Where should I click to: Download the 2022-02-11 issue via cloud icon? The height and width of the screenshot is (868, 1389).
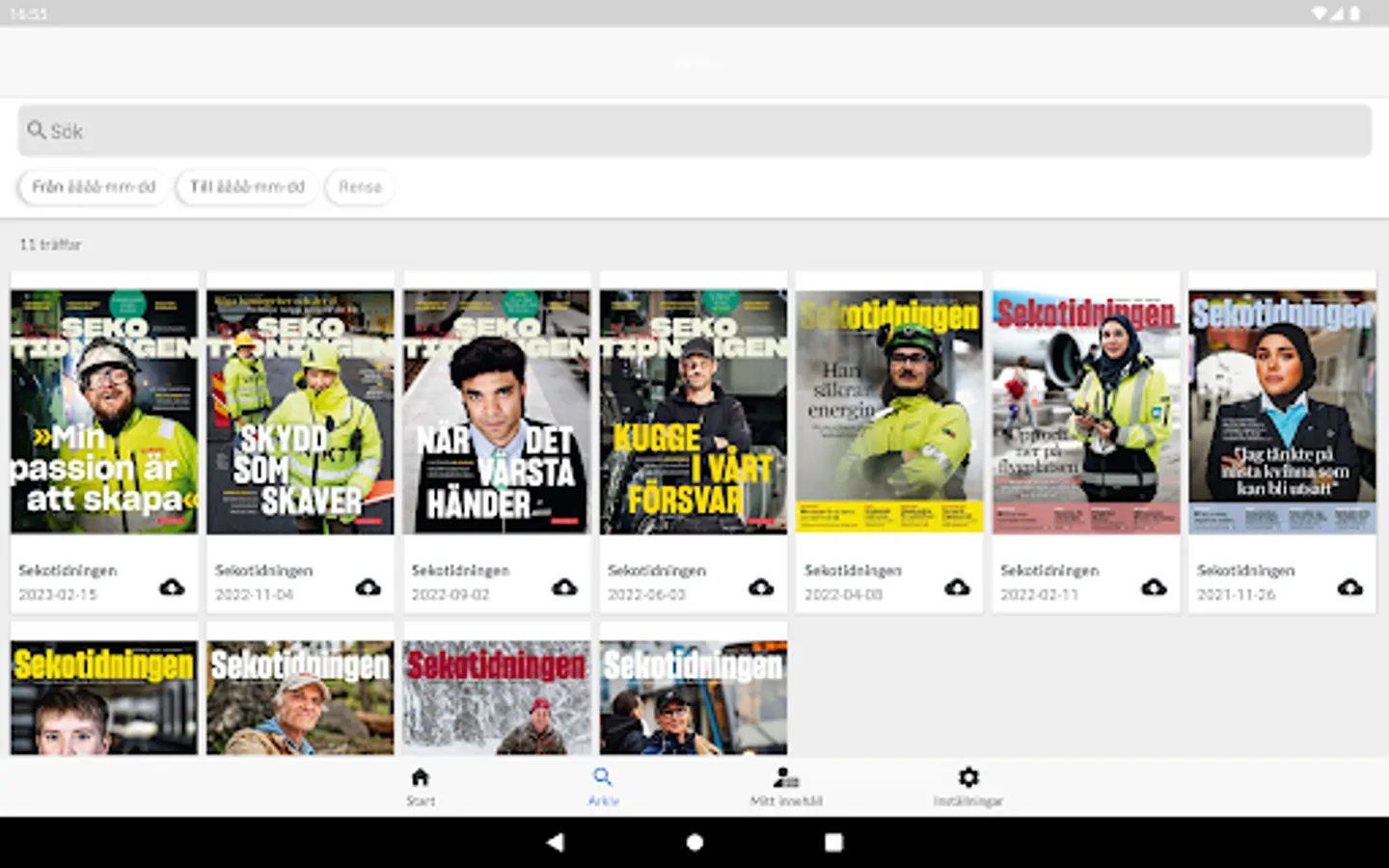click(1154, 586)
